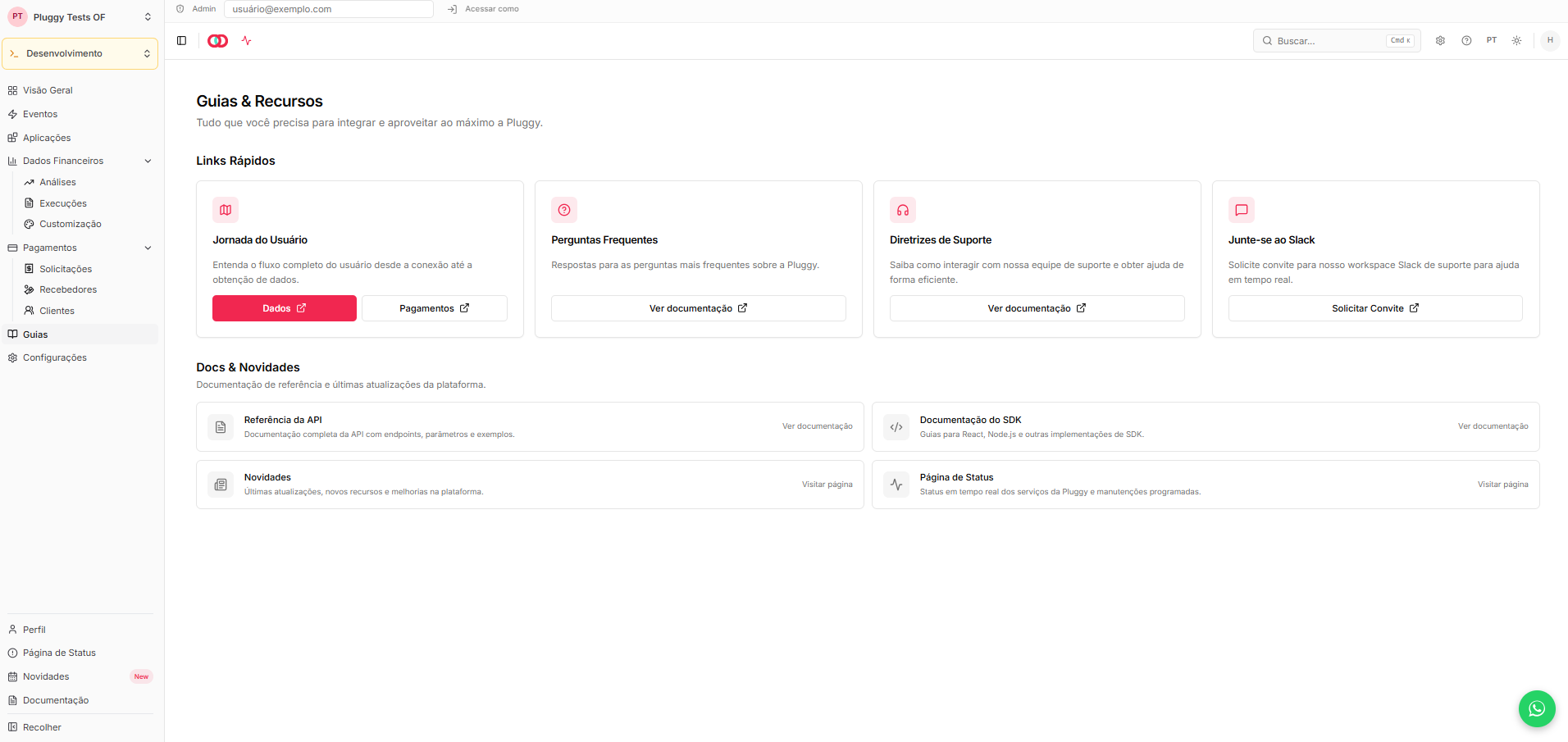Click the Docs & Novidades heading
This screenshot has width=1568, height=742.
248,367
